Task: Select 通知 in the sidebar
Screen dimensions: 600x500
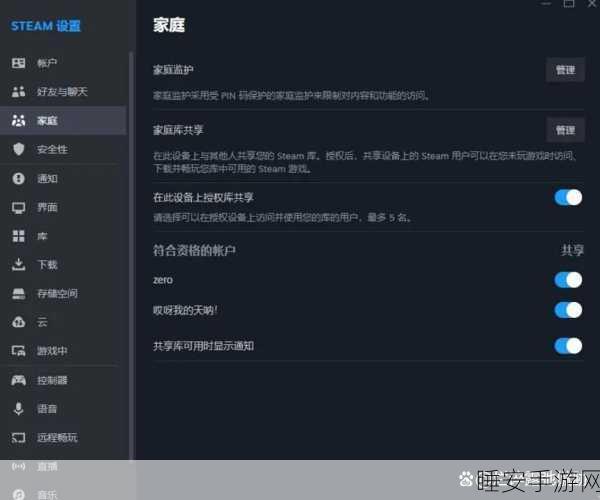Action: (x=63, y=178)
